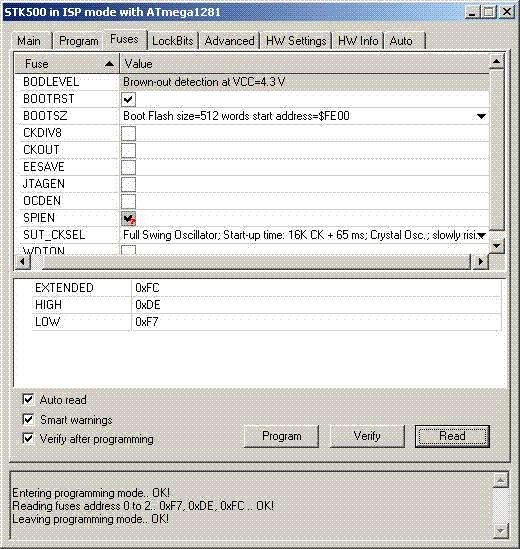Close the STK500 dialog window
The height and width of the screenshot is (549, 520).
pyautogui.click(x=507, y=12)
